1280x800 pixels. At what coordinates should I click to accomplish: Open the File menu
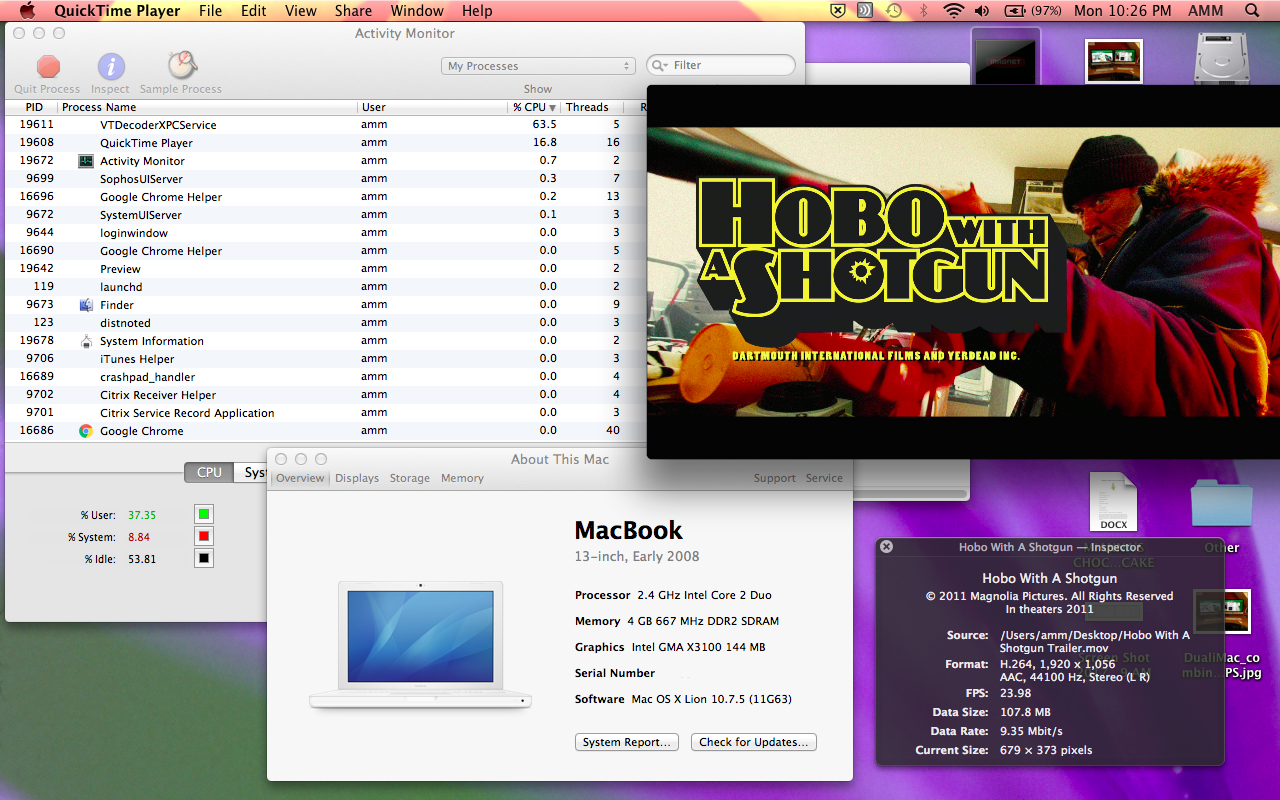[210, 11]
